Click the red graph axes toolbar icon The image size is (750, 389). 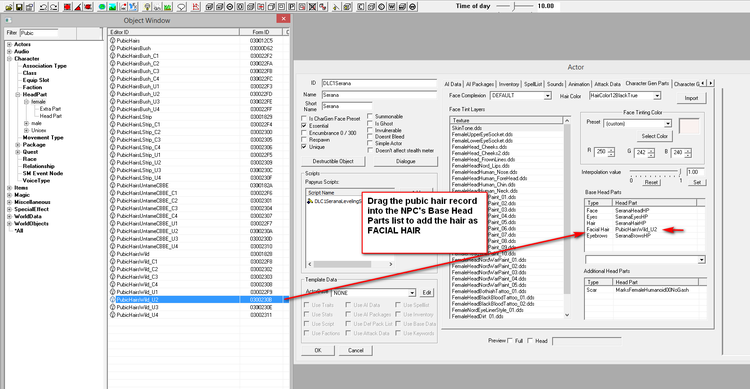196,7
